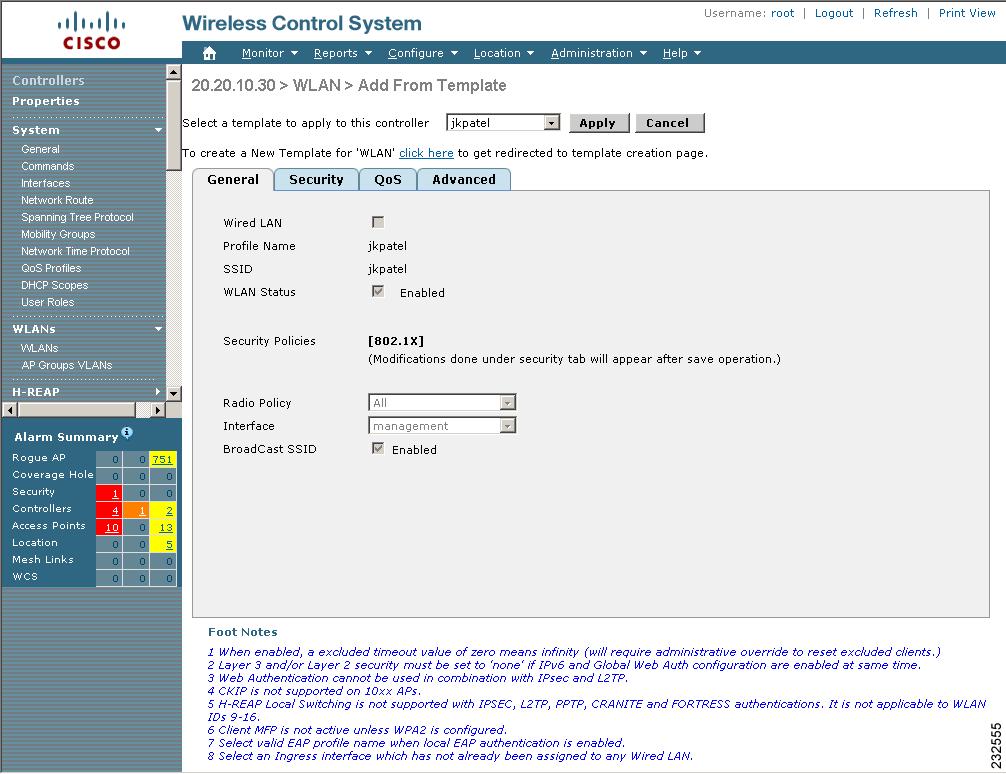Switch to the Security tab
The width and height of the screenshot is (1006, 774).
click(x=316, y=180)
